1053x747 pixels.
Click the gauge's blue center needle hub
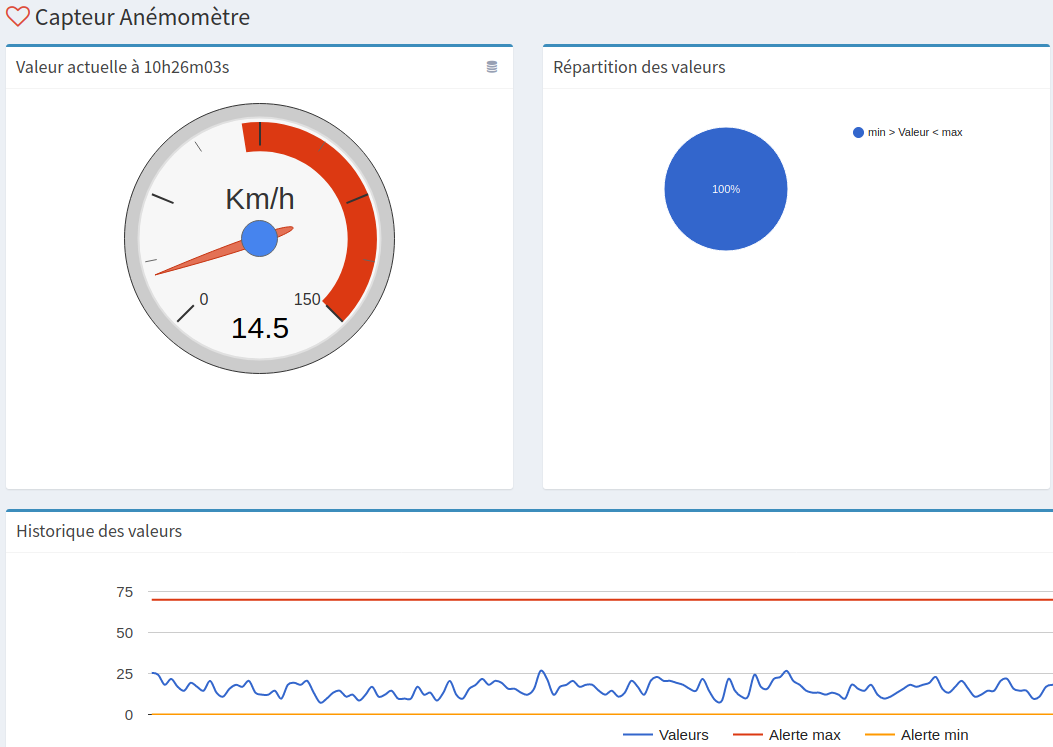click(259, 238)
